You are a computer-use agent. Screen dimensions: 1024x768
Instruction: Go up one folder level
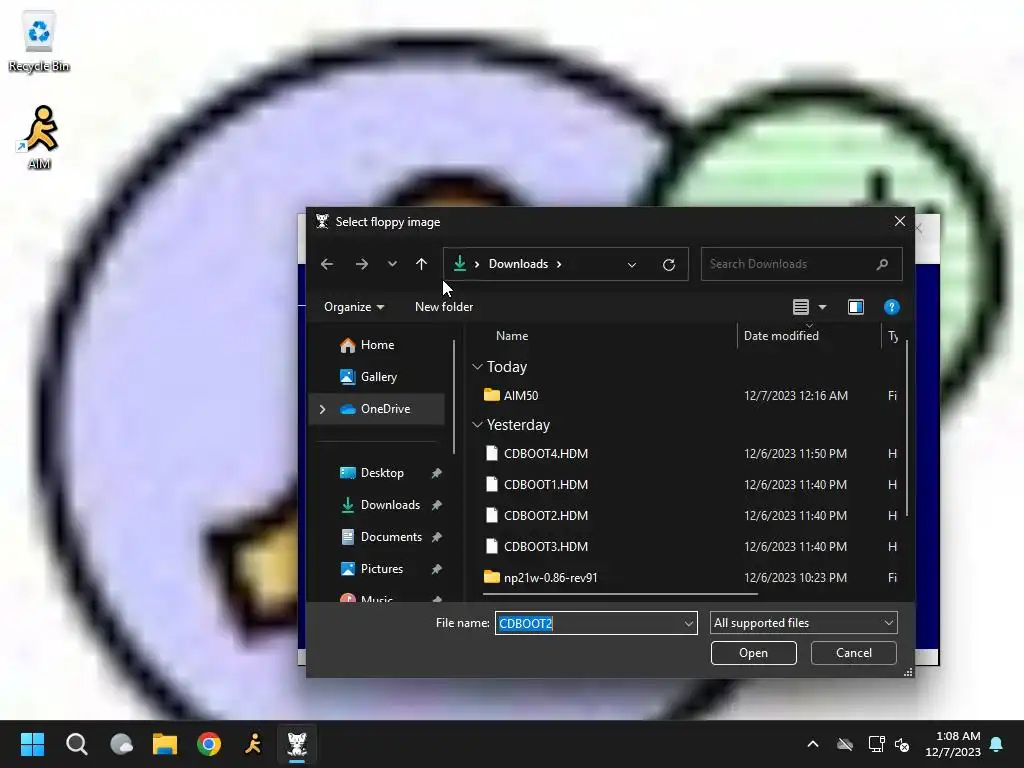click(421, 264)
